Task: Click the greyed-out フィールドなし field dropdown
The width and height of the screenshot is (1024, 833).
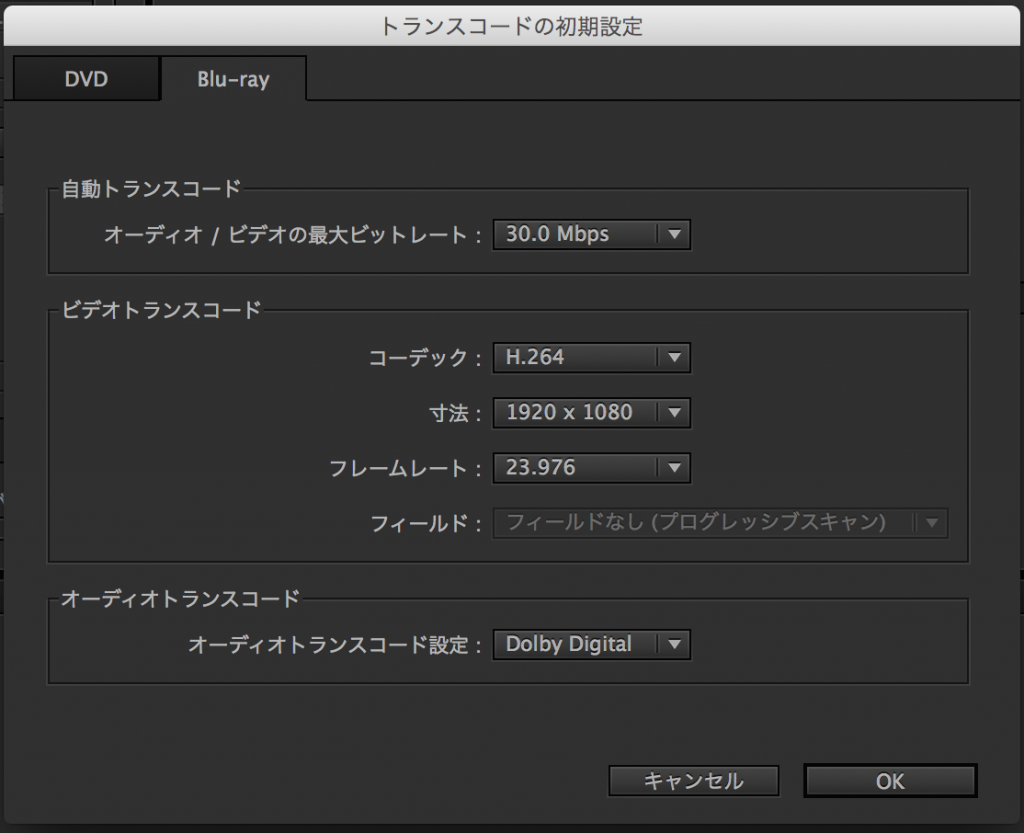Action: 700,522
